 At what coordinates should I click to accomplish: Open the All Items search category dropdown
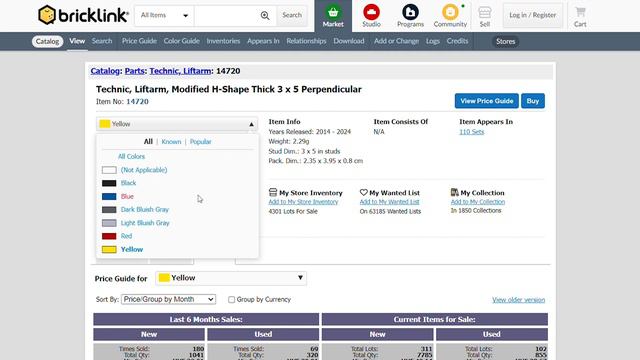pos(164,16)
